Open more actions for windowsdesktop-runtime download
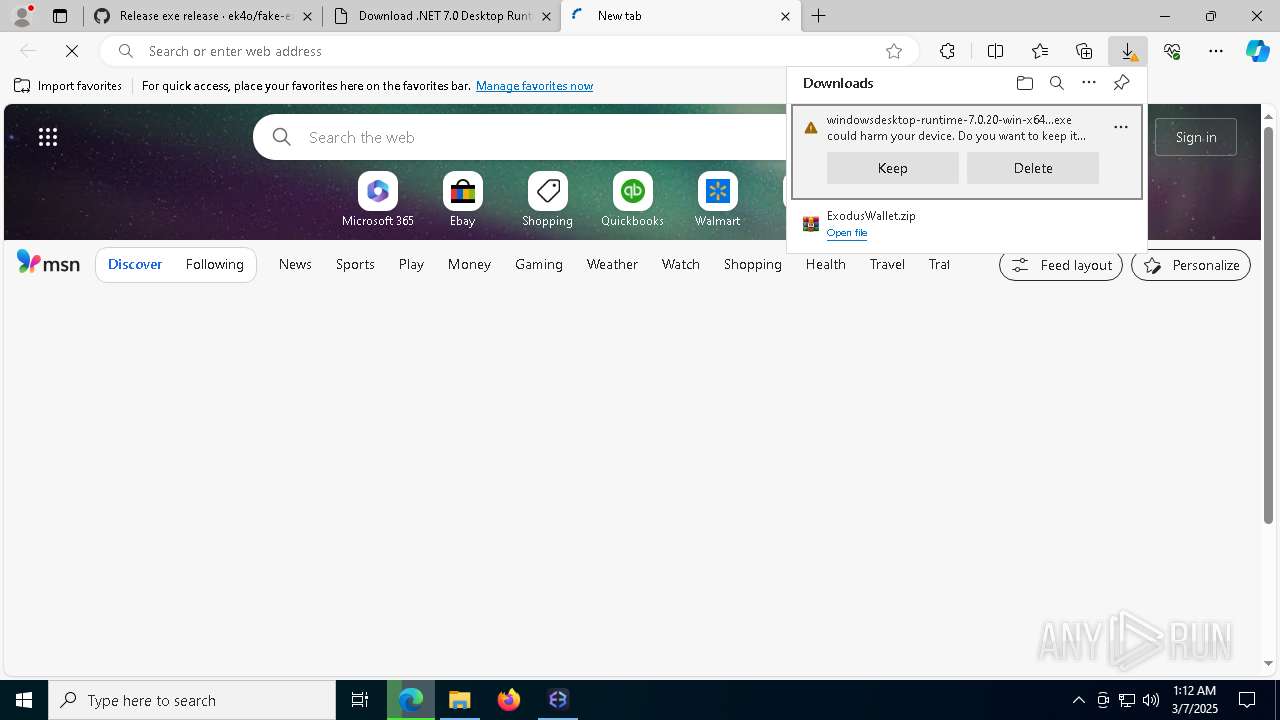 pos(1121,127)
